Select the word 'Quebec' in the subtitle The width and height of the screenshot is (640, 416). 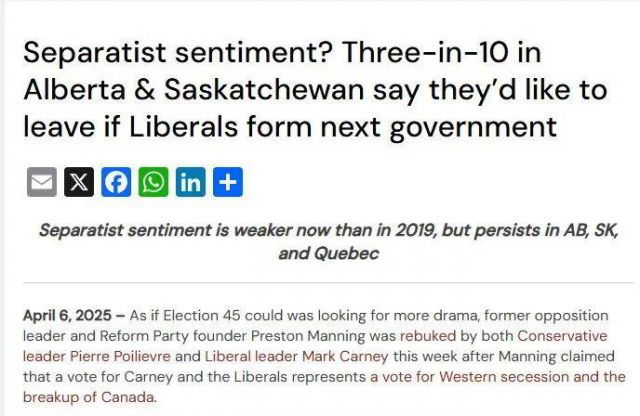point(347,254)
